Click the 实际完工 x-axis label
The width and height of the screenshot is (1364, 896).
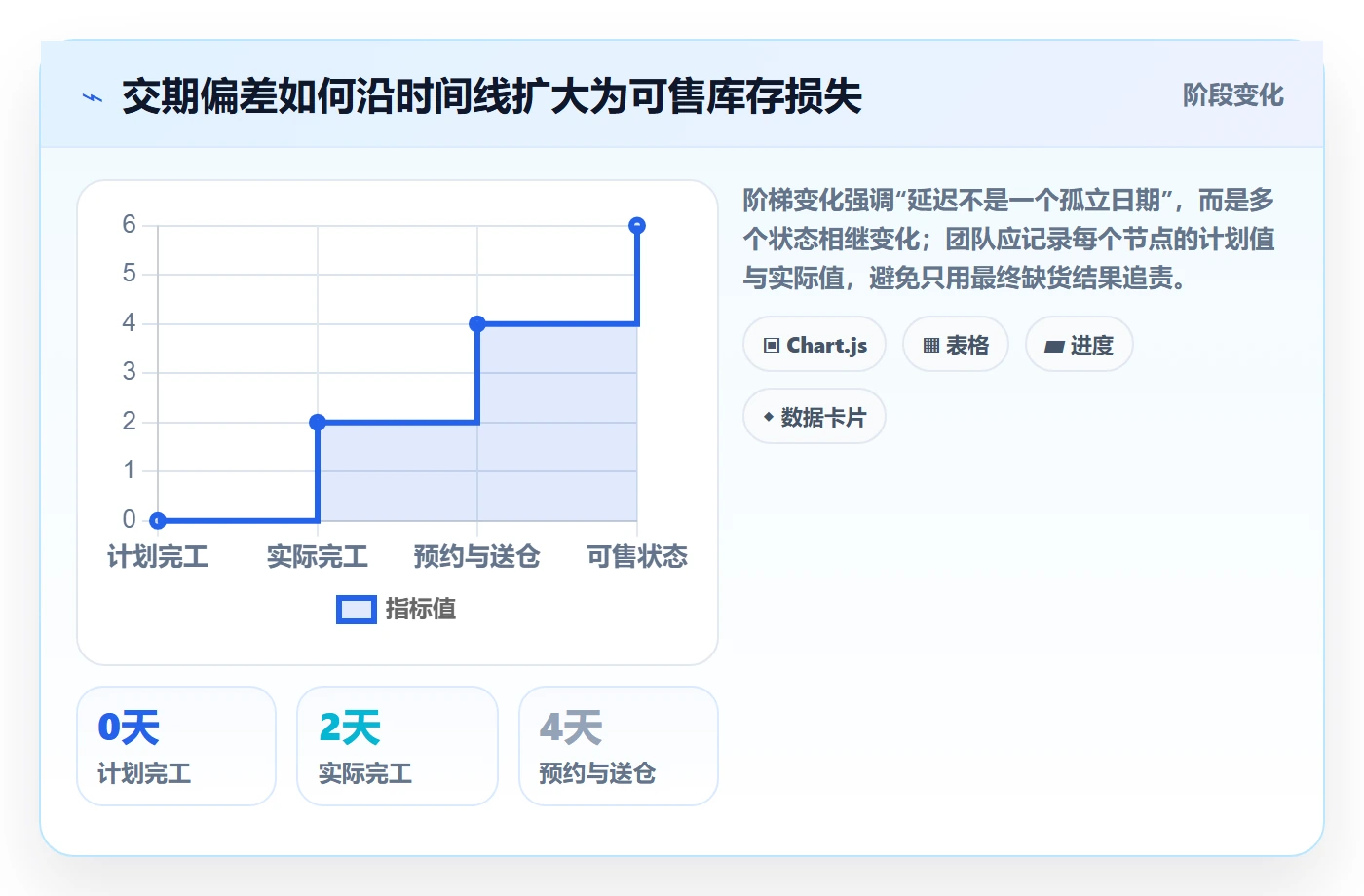pos(318,557)
